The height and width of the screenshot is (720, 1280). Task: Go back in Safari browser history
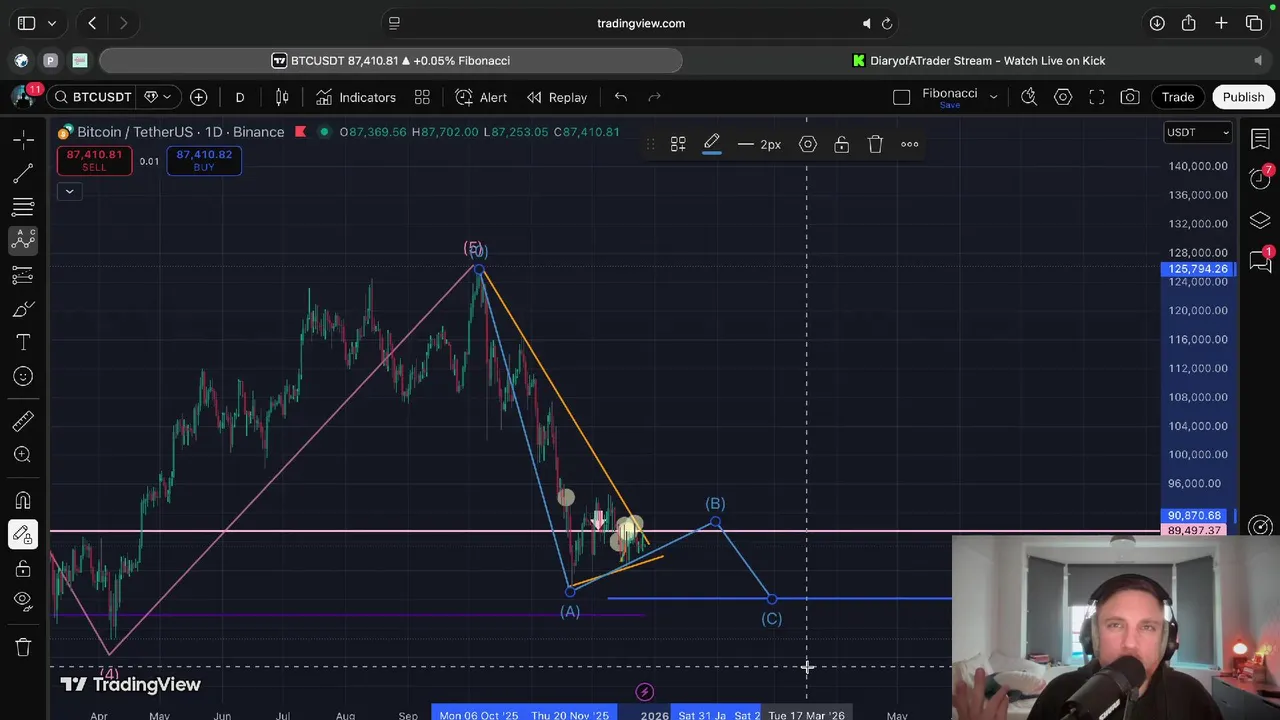coord(92,23)
